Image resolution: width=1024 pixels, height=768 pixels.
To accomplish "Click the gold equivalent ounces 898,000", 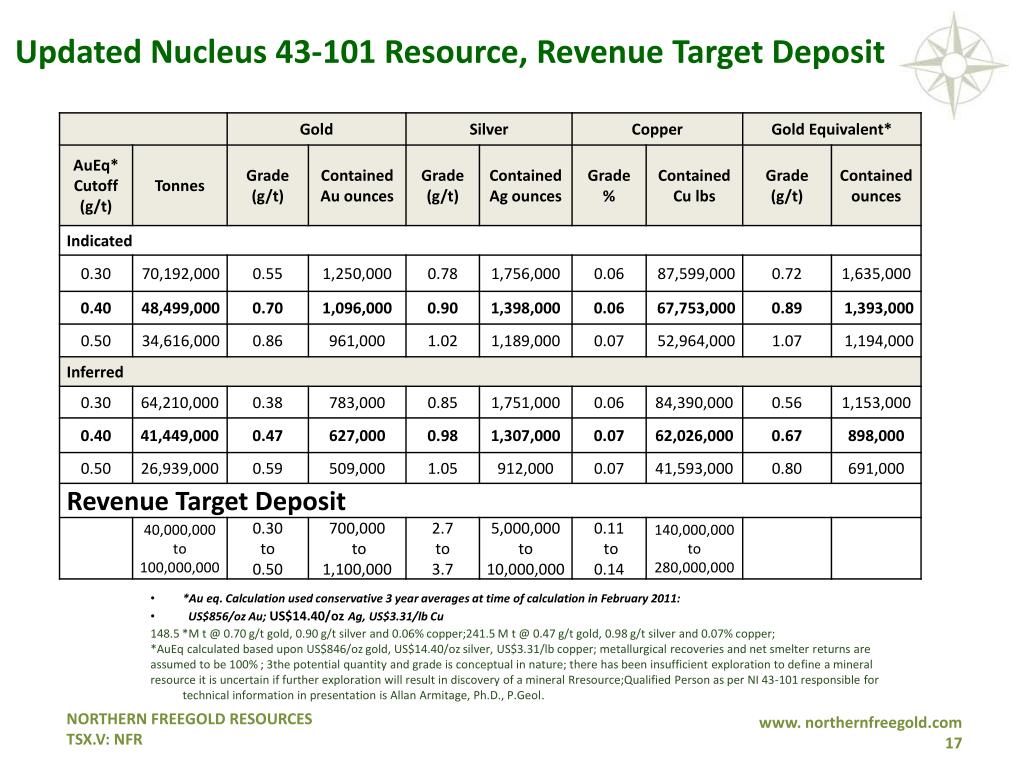I will tap(876, 436).
